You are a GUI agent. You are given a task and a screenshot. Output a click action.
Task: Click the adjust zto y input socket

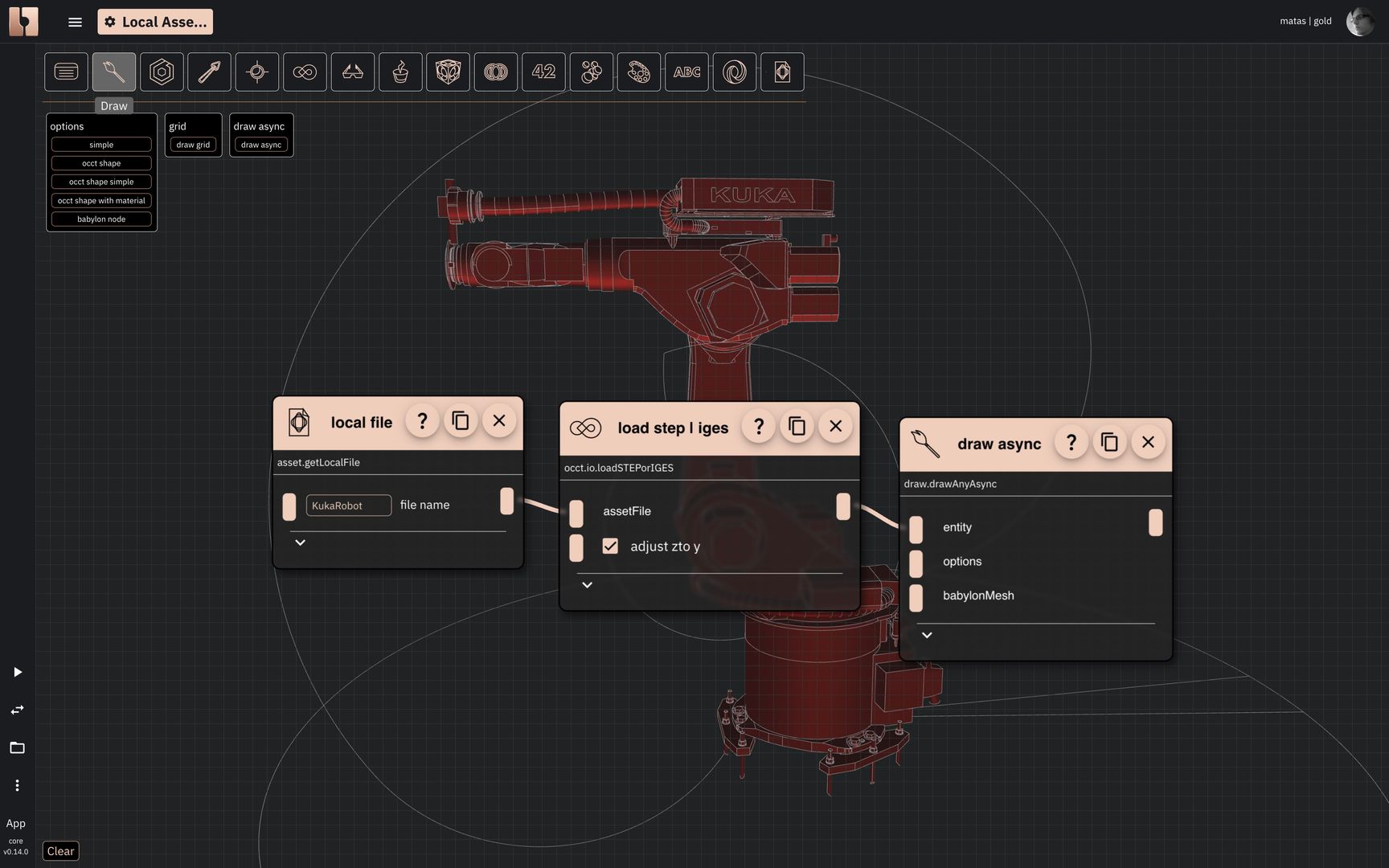point(576,548)
